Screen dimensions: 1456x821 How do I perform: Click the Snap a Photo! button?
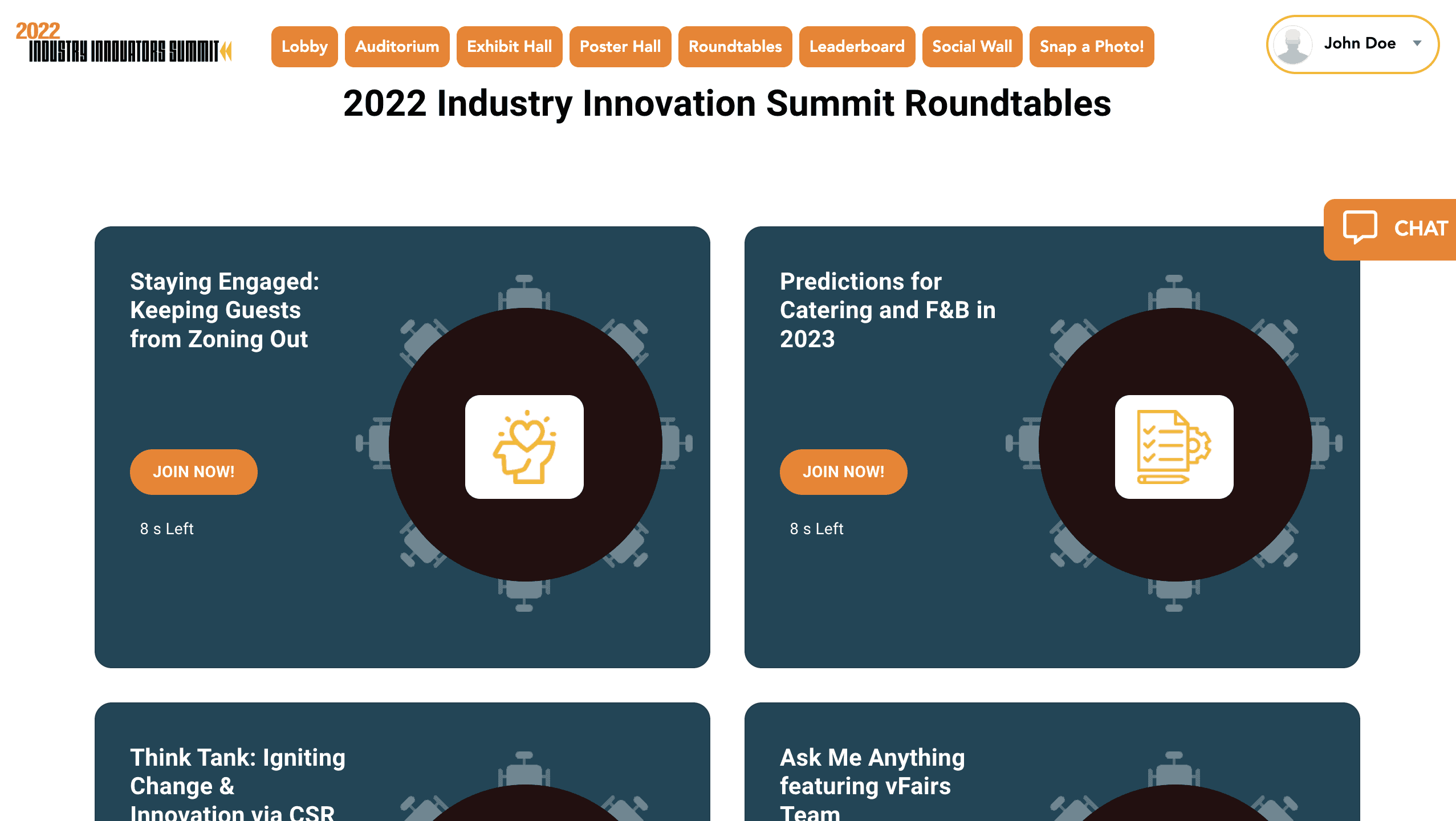click(1091, 47)
